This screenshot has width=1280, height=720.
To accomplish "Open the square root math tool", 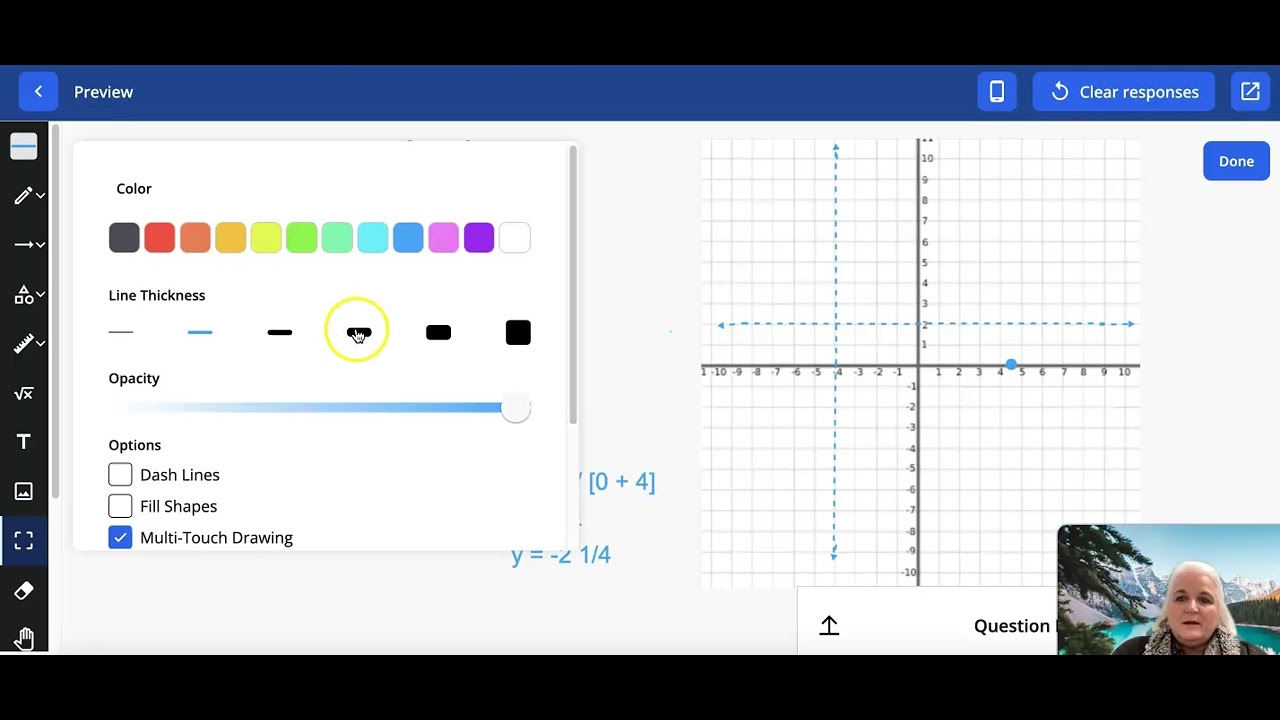I will pos(24,393).
